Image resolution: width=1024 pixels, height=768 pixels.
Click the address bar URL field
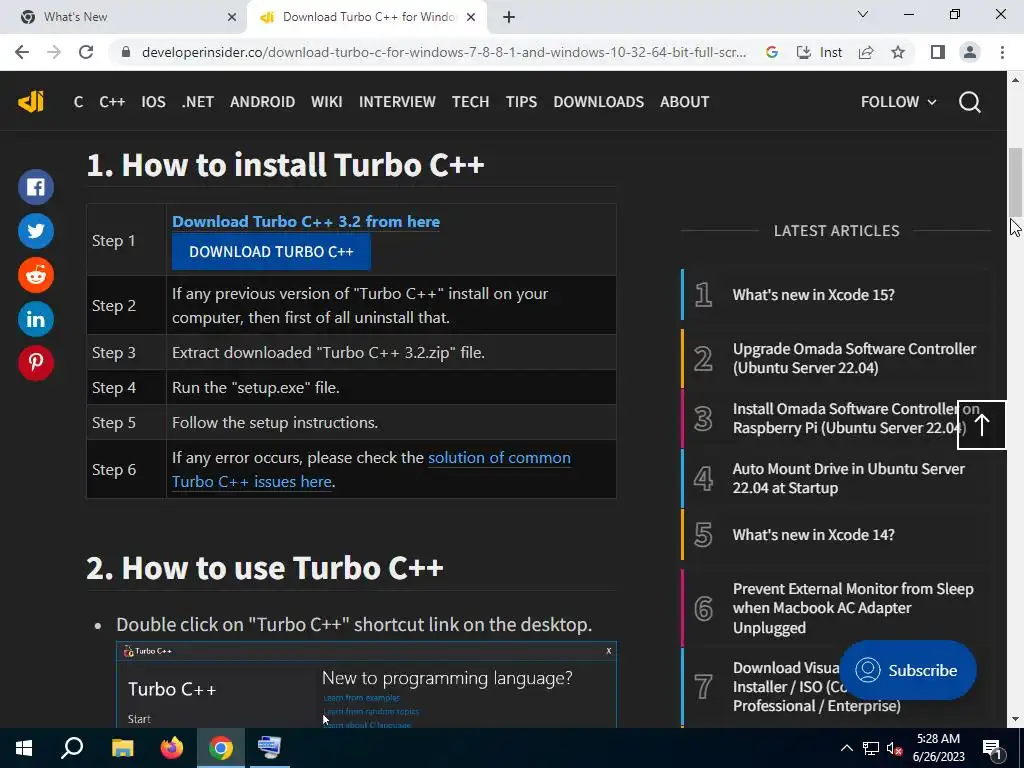tap(444, 52)
